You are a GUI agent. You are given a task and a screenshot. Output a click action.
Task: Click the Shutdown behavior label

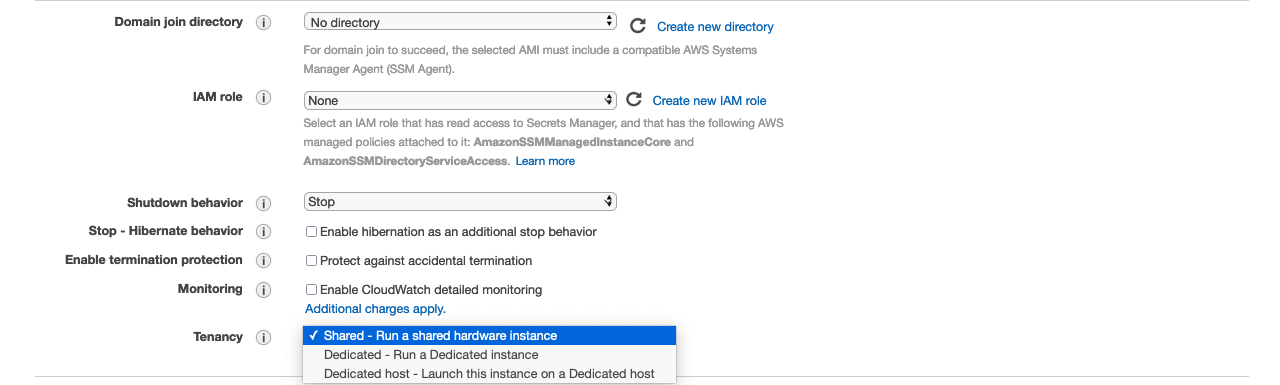click(x=185, y=202)
